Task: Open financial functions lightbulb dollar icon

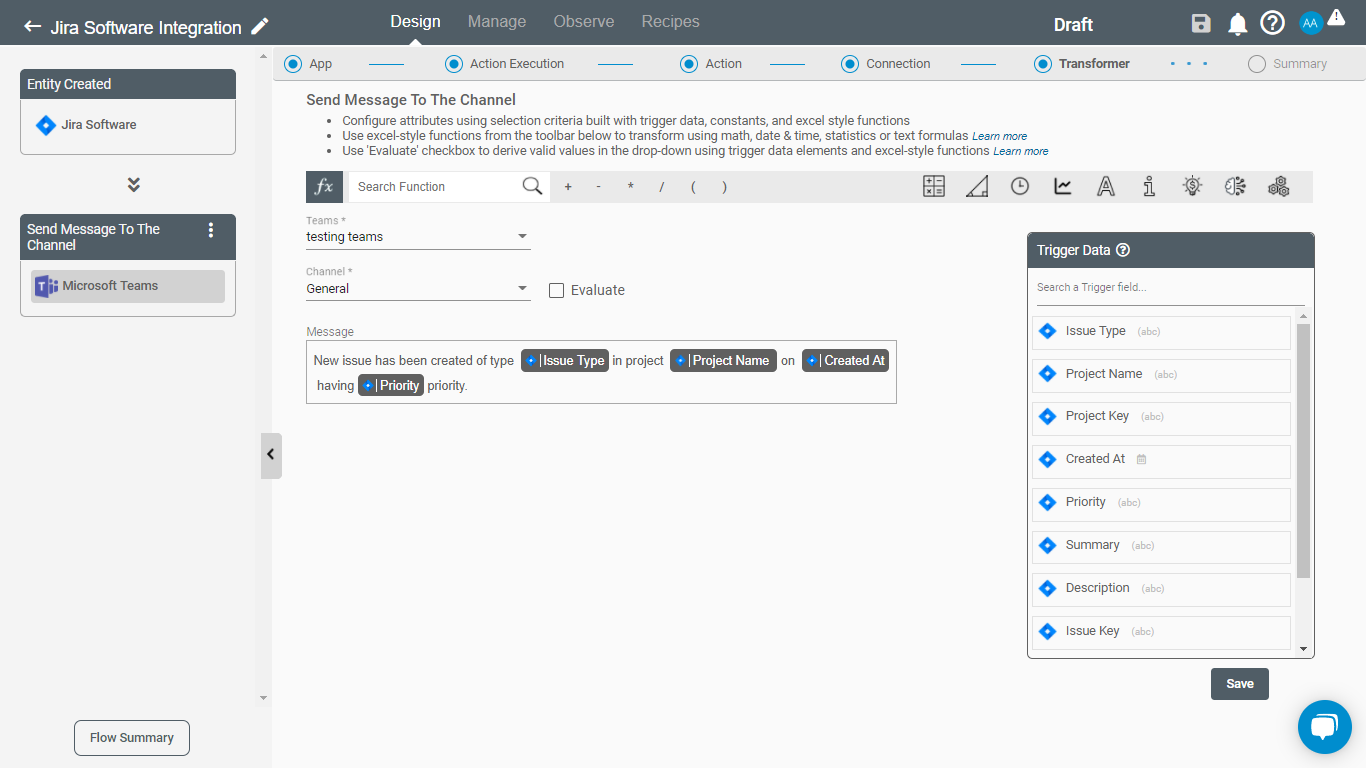Action: pos(1192,186)
